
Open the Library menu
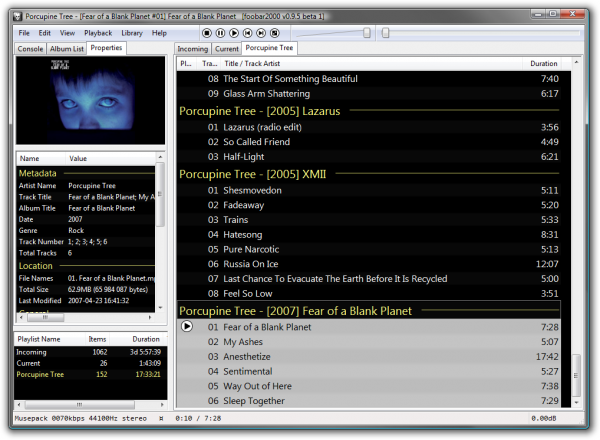(131, 33)
